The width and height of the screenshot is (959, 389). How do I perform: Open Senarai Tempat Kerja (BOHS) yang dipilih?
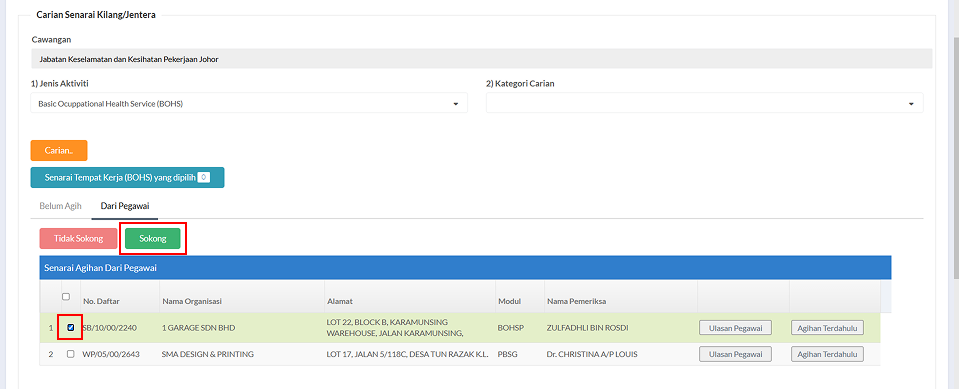click(x=127, y=177)
